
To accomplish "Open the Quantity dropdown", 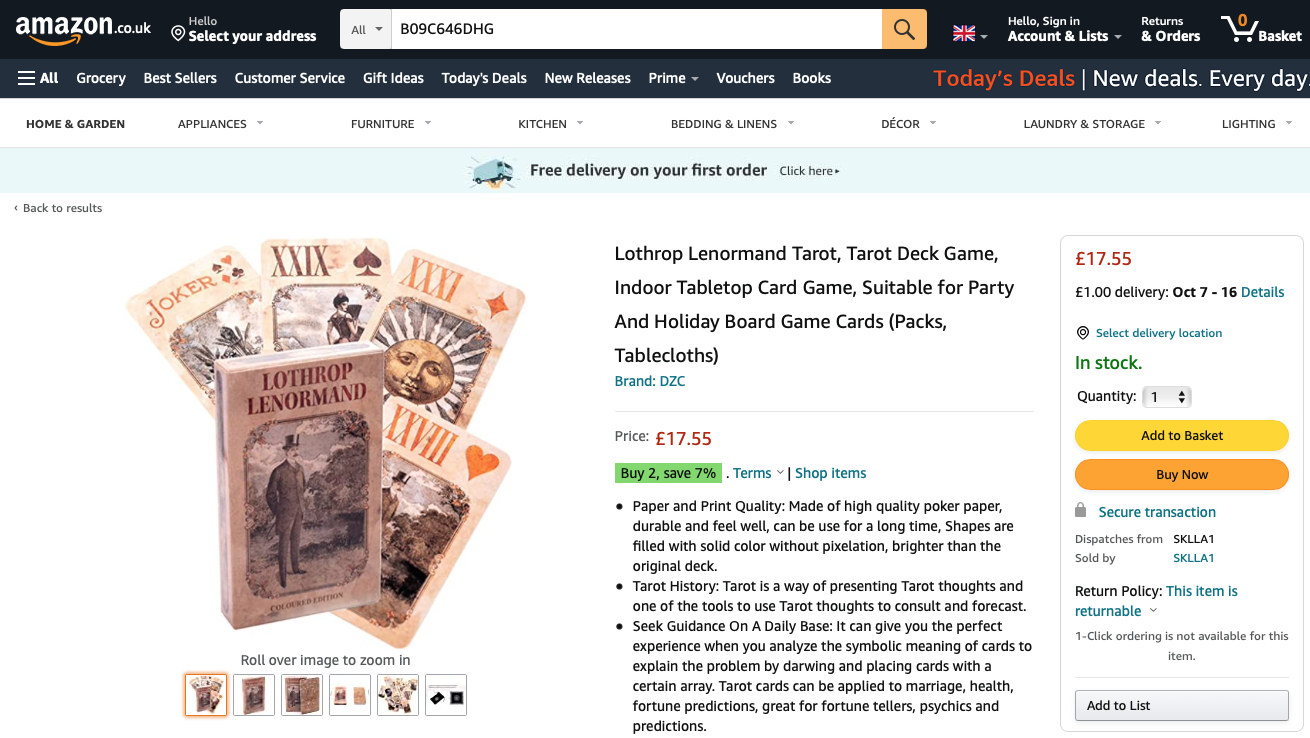I will (1167, 397).
